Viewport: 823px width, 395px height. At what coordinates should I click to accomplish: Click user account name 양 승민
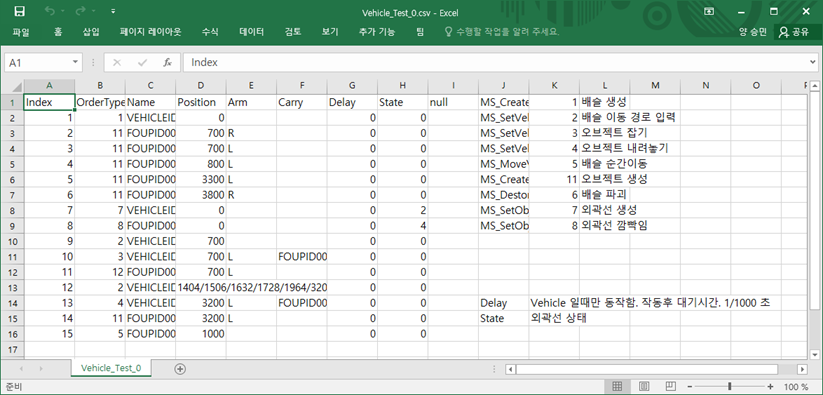[x=752, y=32]
